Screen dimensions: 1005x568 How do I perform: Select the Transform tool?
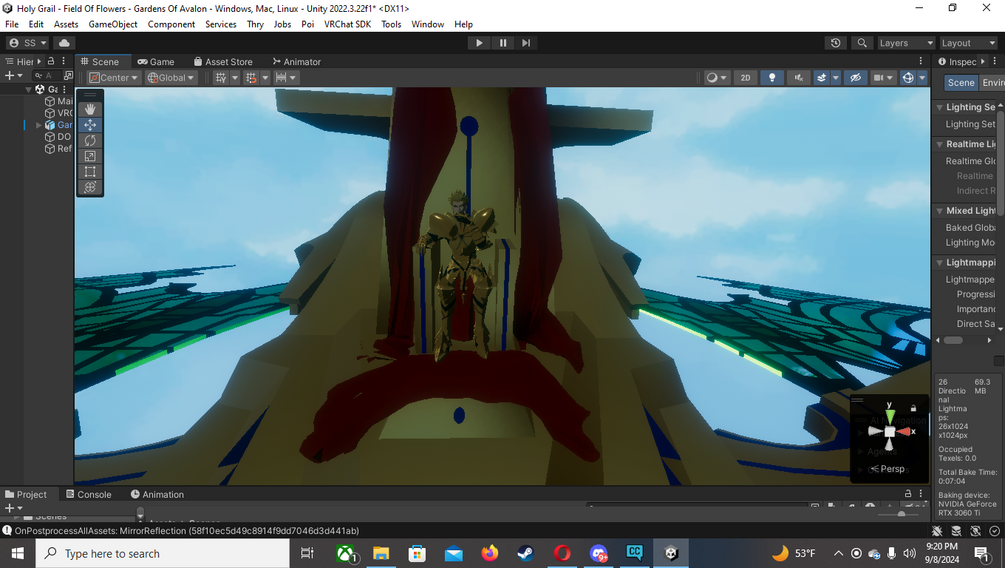[90, 187]
